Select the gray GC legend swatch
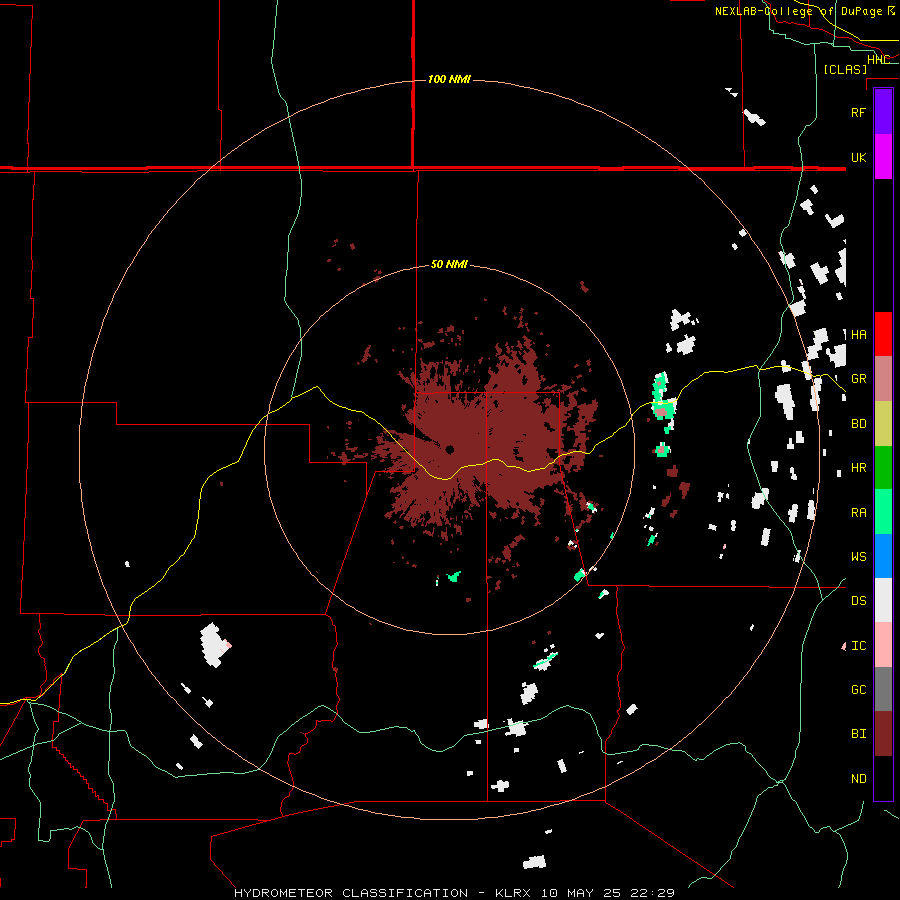 [883, 689]
